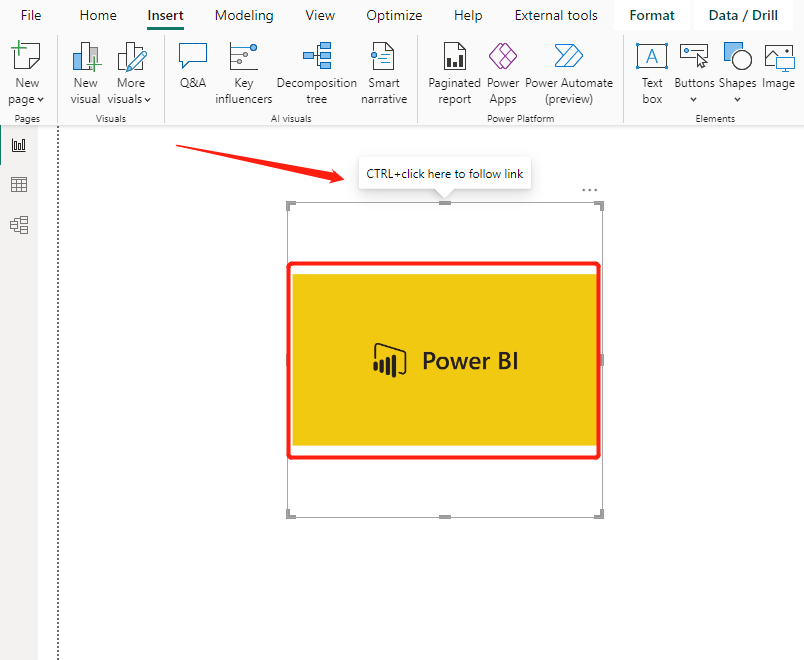Expand the Shapes dropdown chevron
The height and width of the screenshot is (660, 804).
point(737,99)
